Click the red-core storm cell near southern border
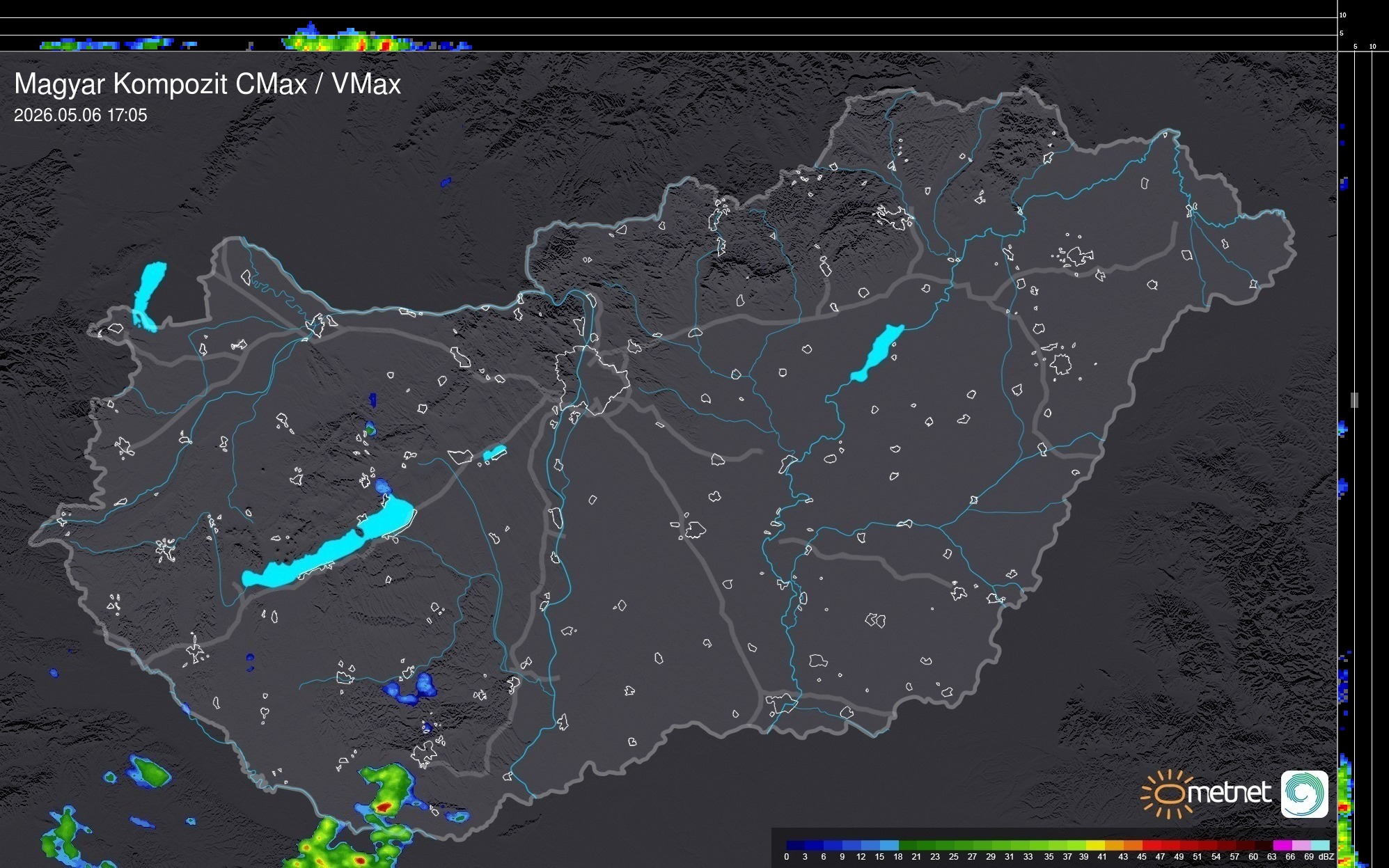 pos(384,806)
